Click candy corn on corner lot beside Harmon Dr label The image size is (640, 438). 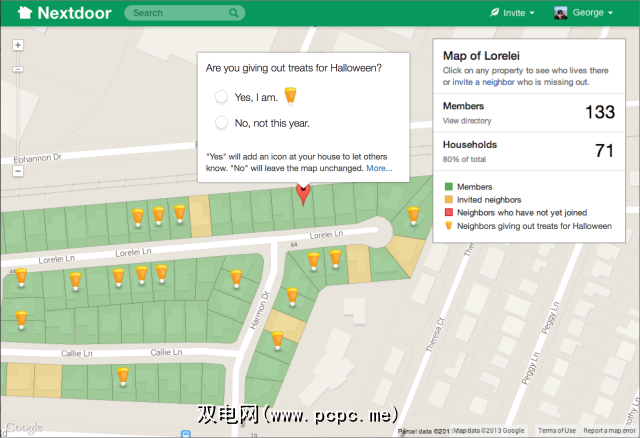pyautogui.click(x=236, y=279)
